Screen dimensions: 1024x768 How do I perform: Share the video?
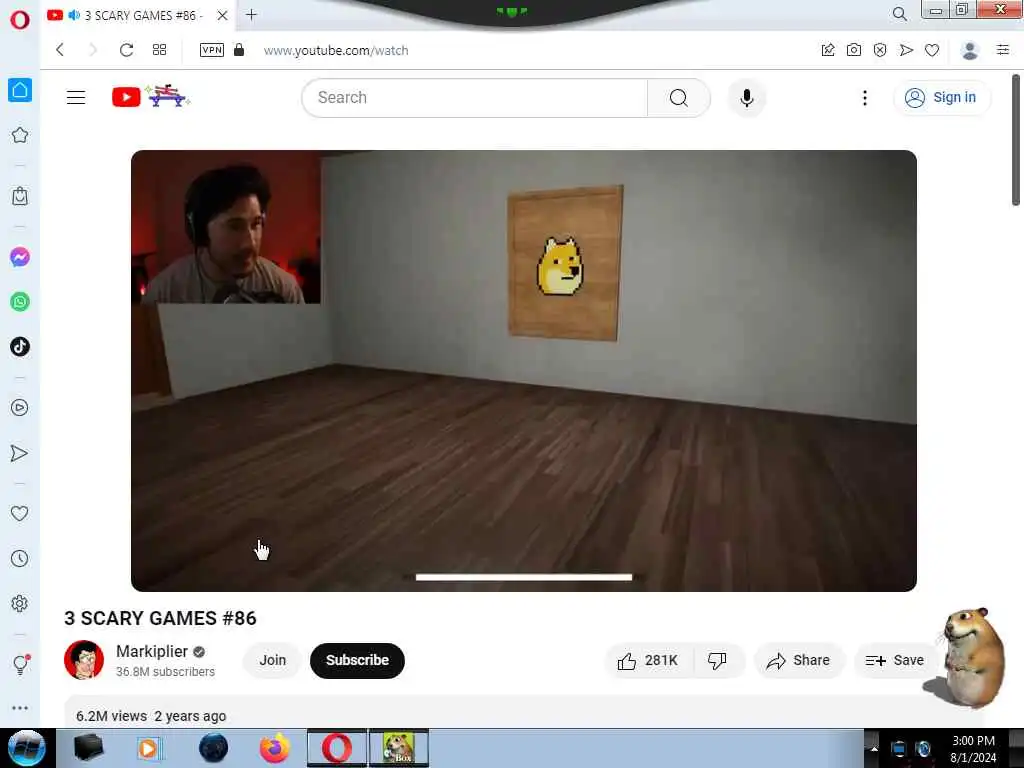click(x=799, y=661)
